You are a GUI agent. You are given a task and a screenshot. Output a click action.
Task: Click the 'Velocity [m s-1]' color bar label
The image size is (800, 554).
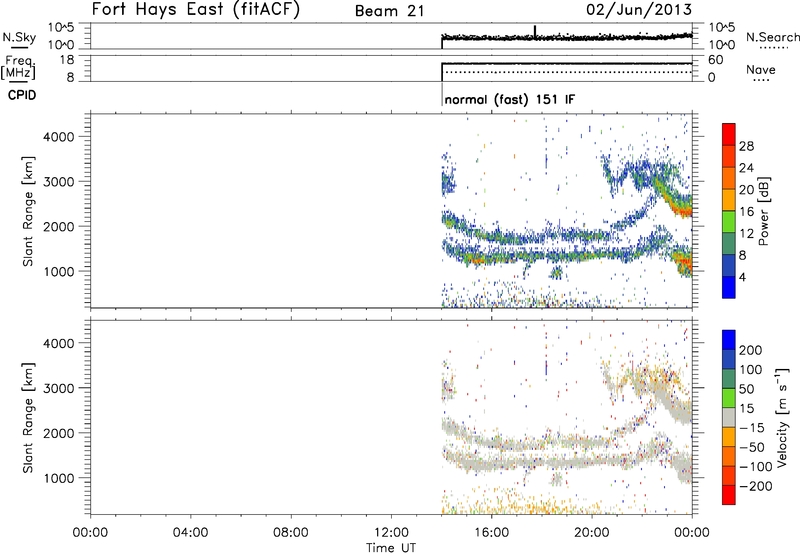pyautogui.click(x=782, y=417)
